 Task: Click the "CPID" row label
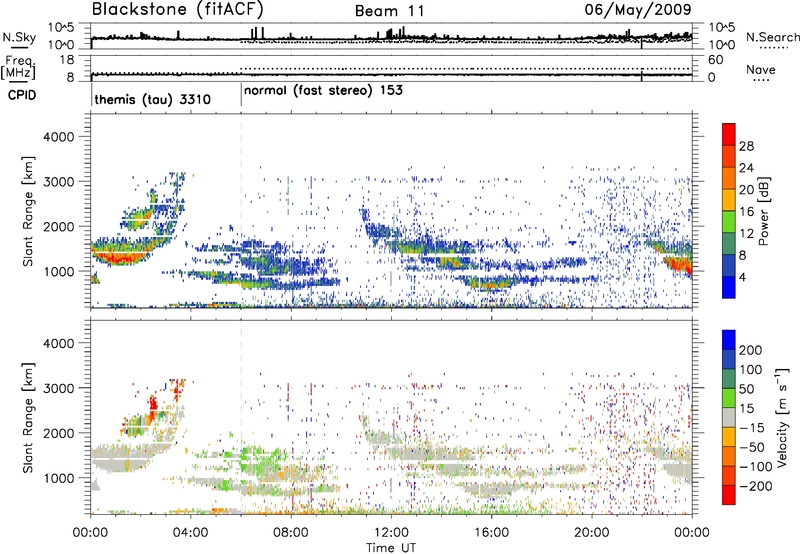[x=22, y=95]
